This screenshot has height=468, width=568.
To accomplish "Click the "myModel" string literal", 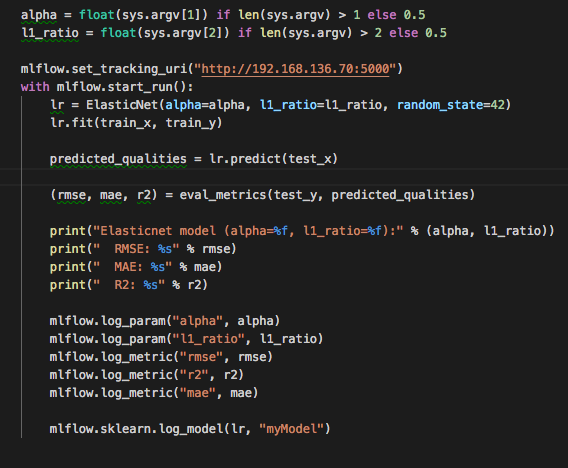I will 292,429.
